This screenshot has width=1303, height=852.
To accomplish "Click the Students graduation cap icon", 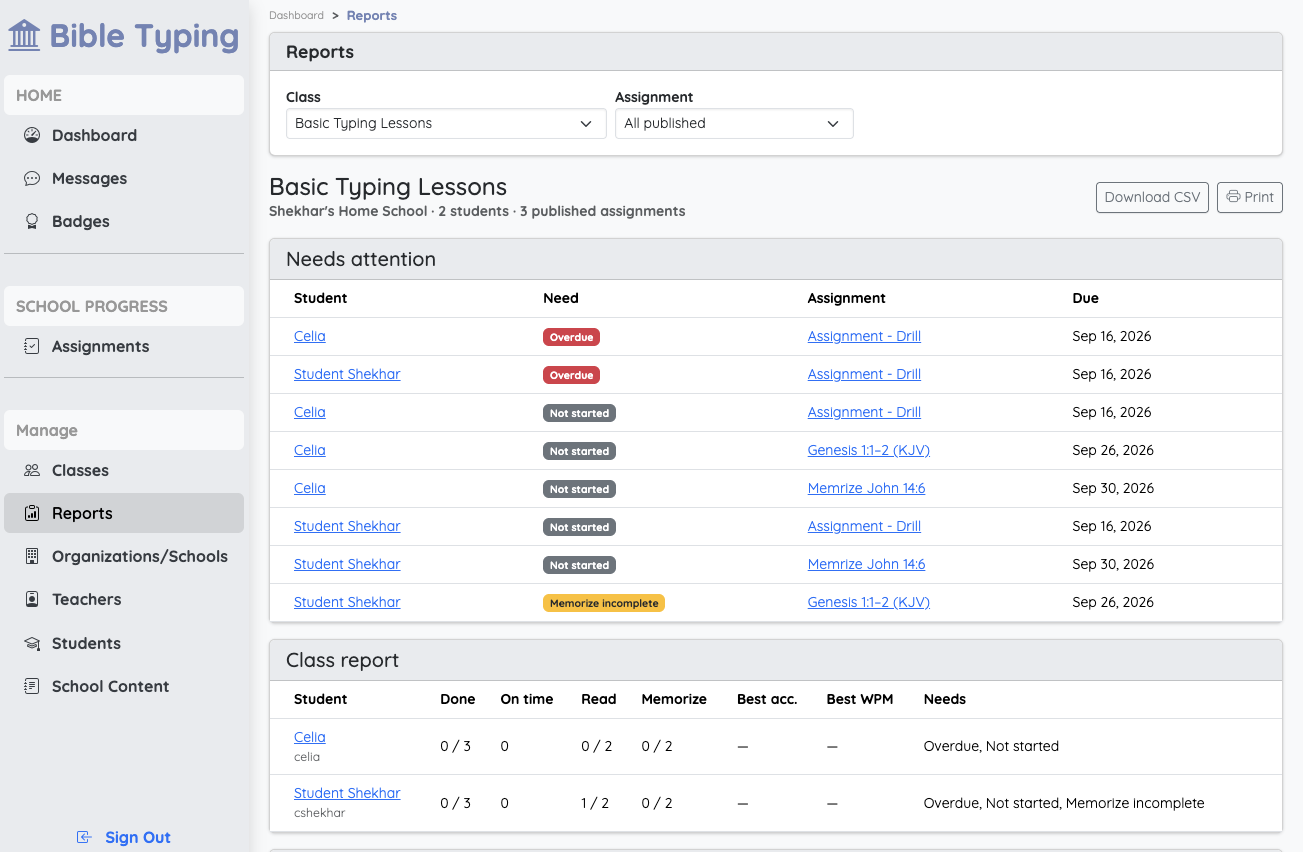I will [x=32, y=643].
